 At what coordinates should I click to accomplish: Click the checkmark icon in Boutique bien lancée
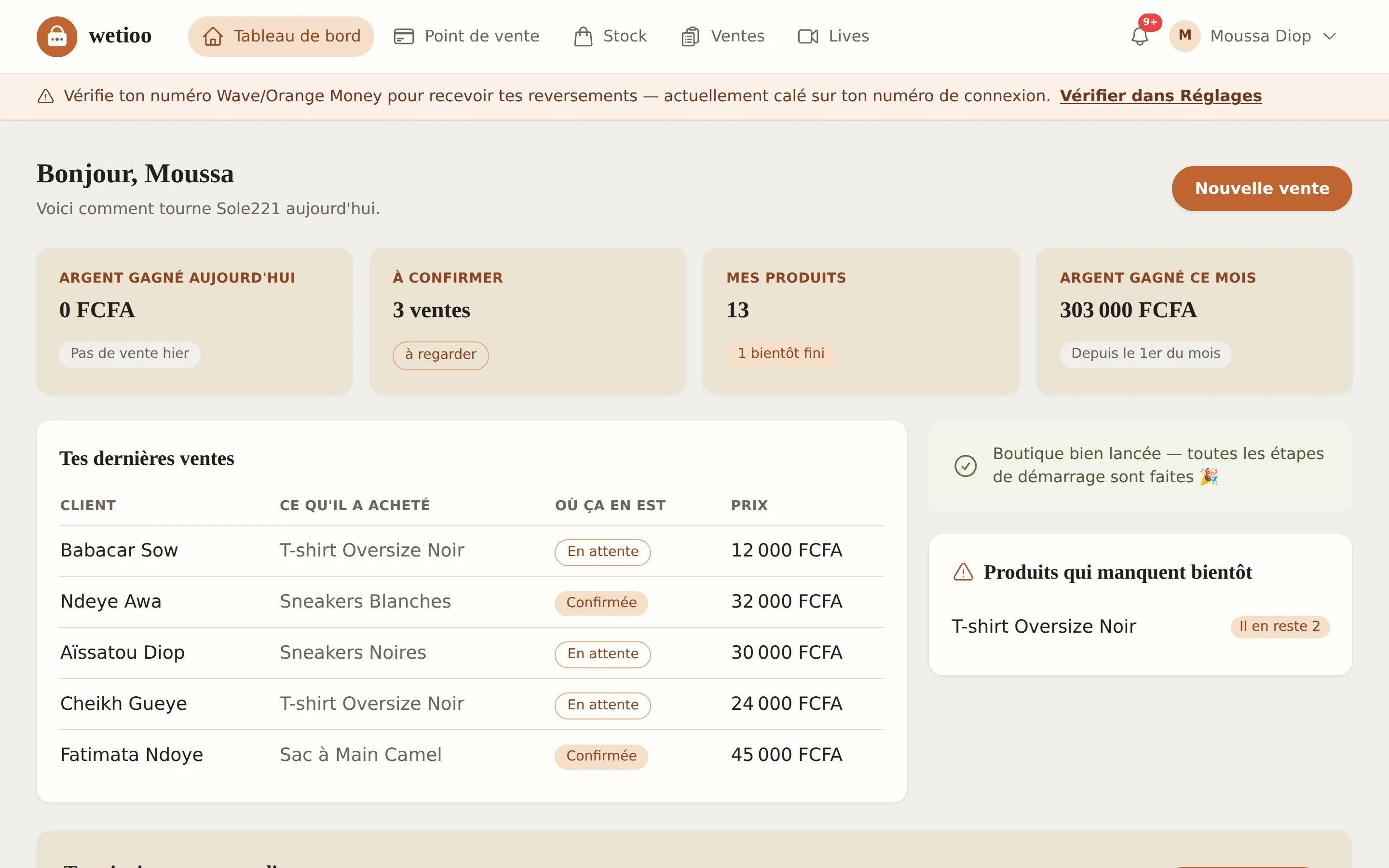(x=966, y=465)
